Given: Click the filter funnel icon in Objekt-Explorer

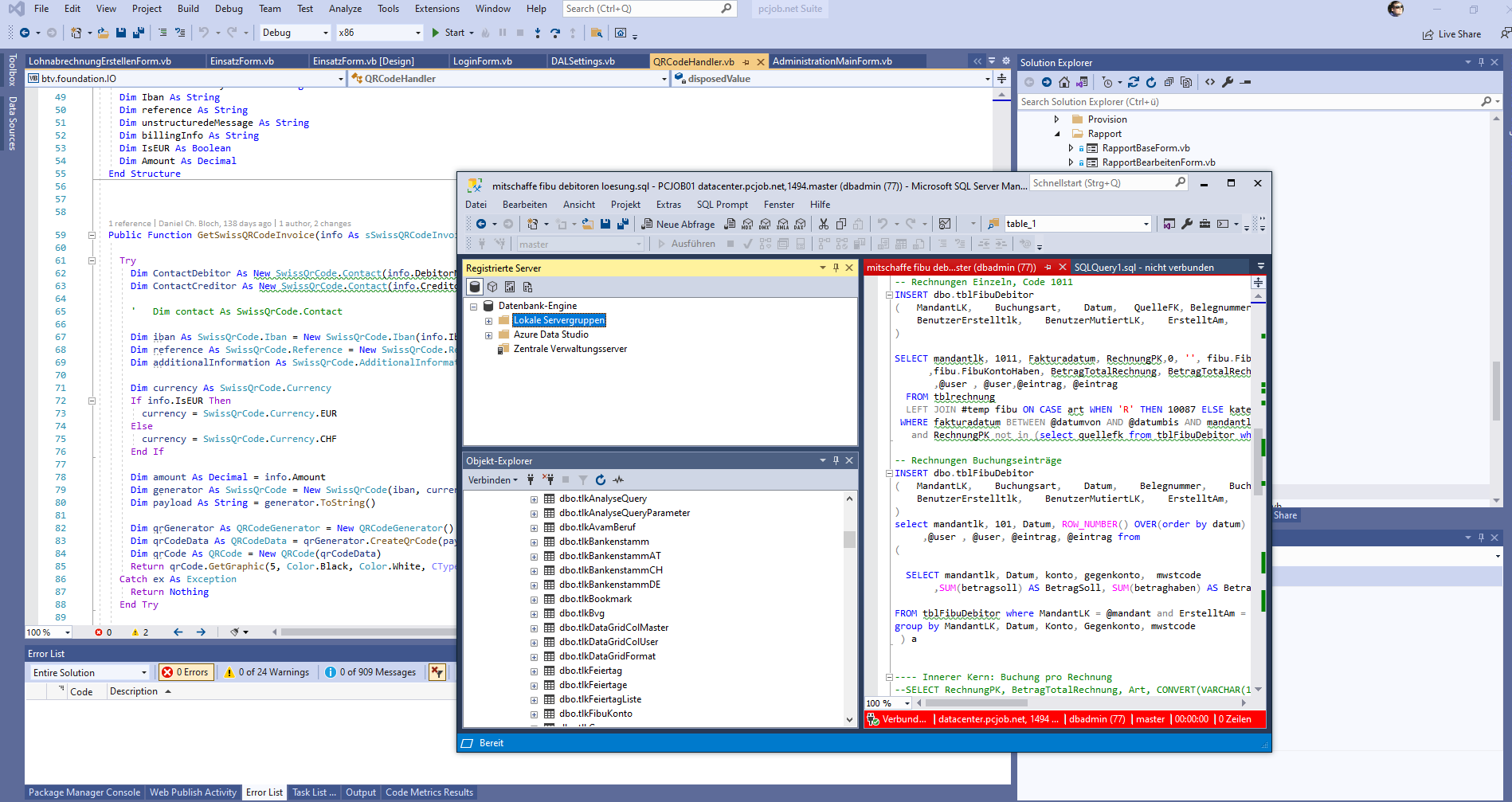Looking at the screenshot, I should tap(583, 479).
